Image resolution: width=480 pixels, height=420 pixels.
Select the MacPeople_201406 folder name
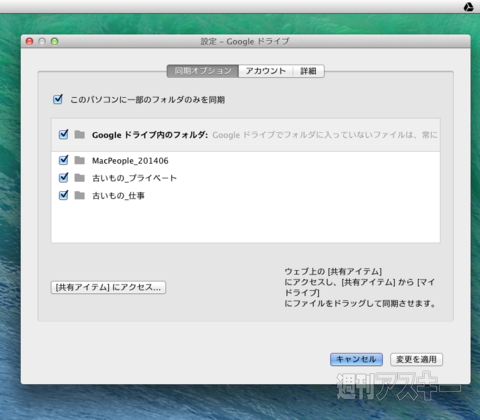click(x=130, y=161)
